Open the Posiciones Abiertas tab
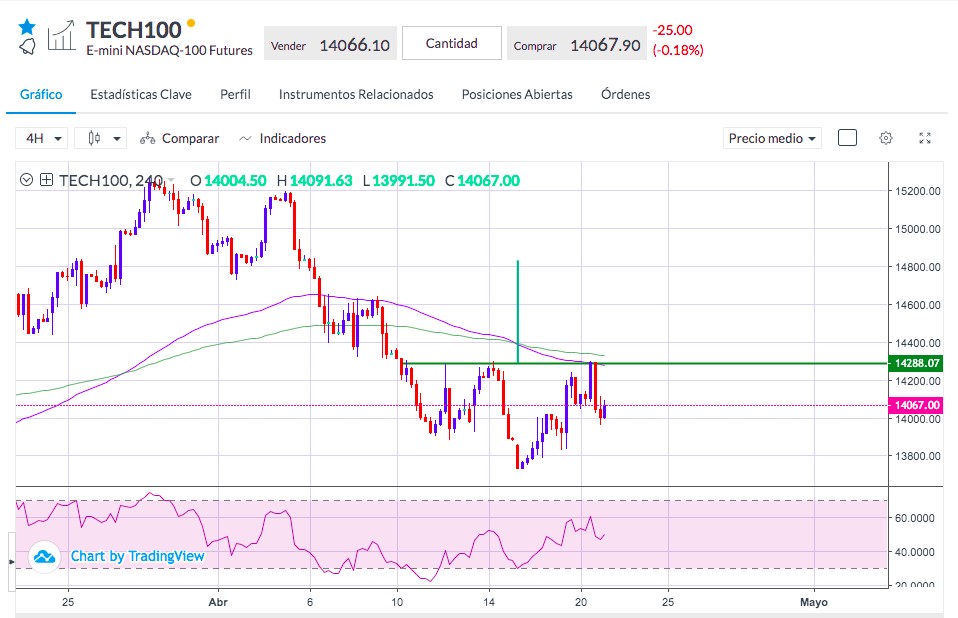 [x=517, y=95]
